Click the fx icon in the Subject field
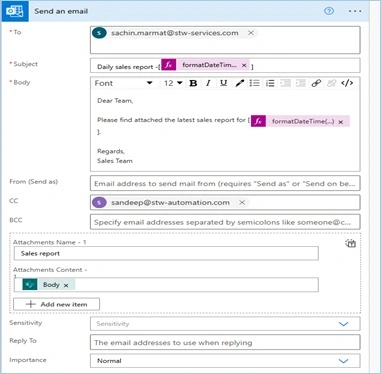The width and height of the screenshot is (381, 374). click(x=169, y=65)
